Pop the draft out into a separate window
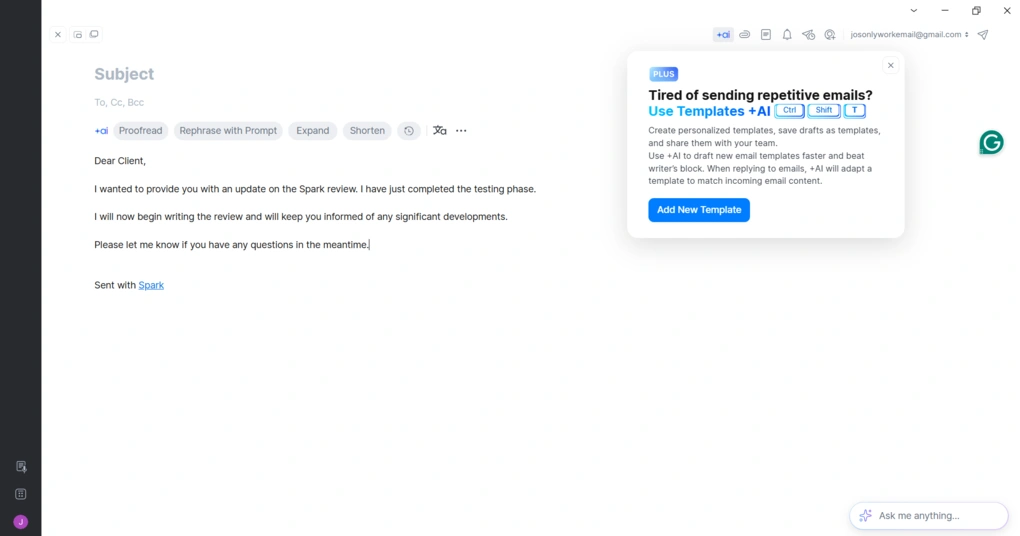The width and height of the screenshot is (1020, 536). point(94,34)
